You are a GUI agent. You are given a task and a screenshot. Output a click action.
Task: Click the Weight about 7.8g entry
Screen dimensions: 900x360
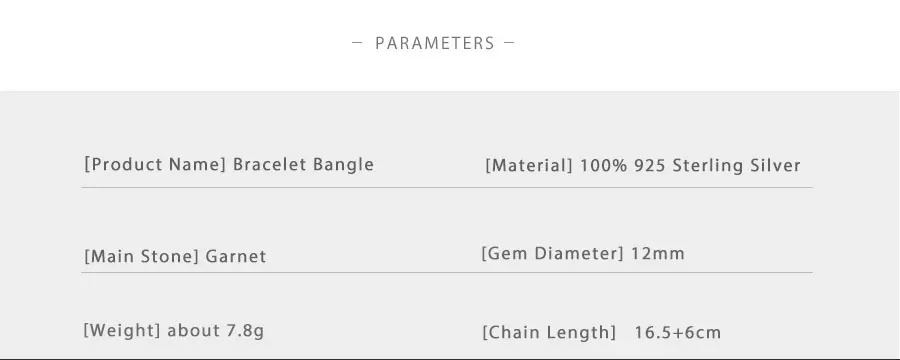point(174,331)
